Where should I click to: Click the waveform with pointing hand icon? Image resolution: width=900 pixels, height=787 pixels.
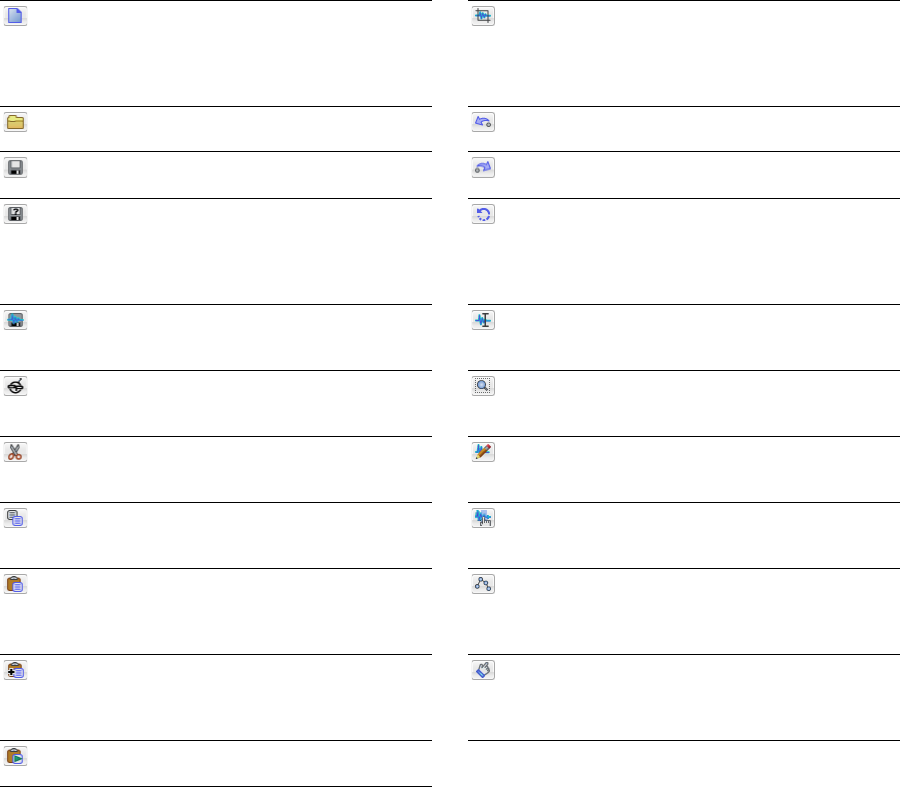click(x=484, y=518)
